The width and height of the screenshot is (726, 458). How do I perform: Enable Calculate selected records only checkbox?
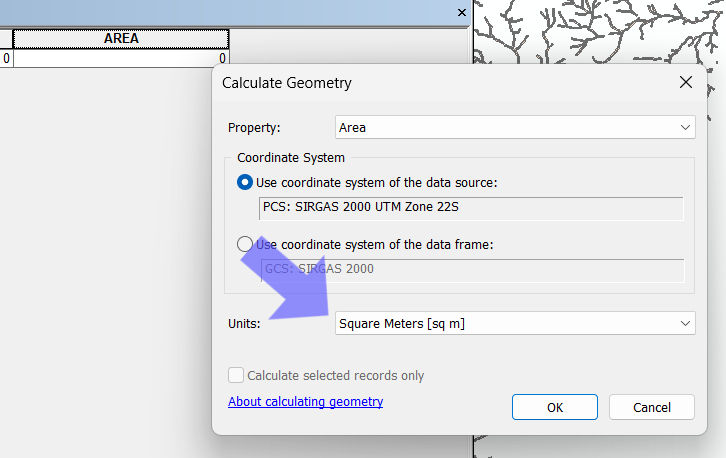pyautogui.click(x=236, y=376)
